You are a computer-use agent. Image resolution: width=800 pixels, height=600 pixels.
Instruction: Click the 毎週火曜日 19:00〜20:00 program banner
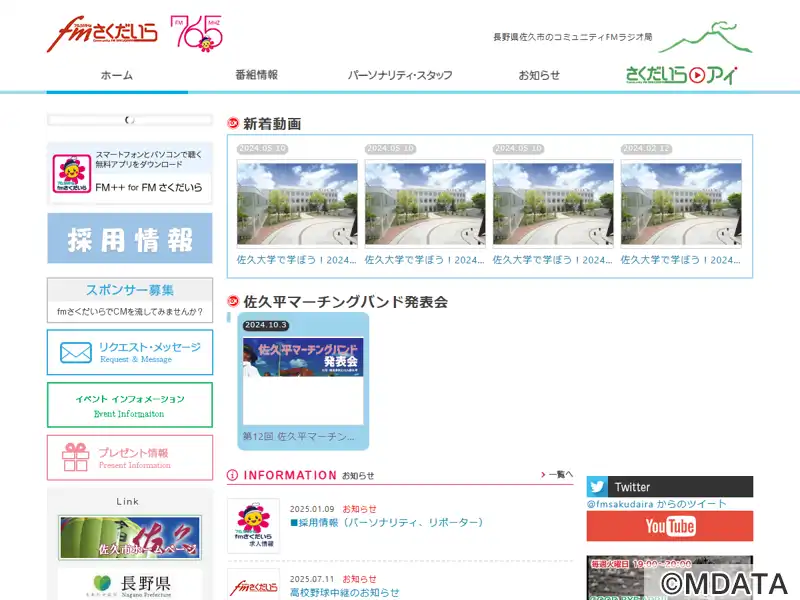point(669,578)
